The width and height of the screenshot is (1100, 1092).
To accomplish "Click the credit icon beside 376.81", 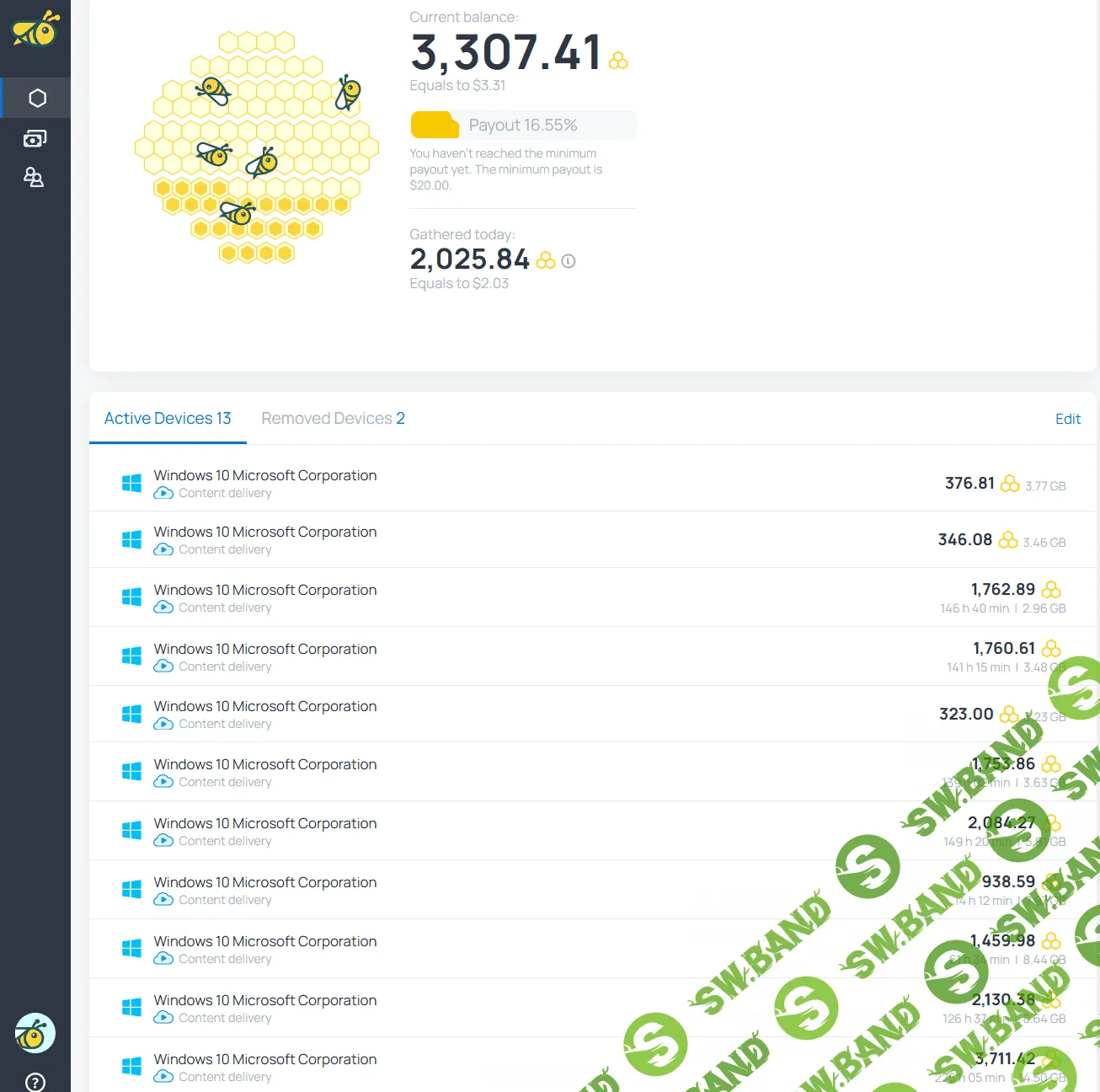I will (x=1009, y=484).
